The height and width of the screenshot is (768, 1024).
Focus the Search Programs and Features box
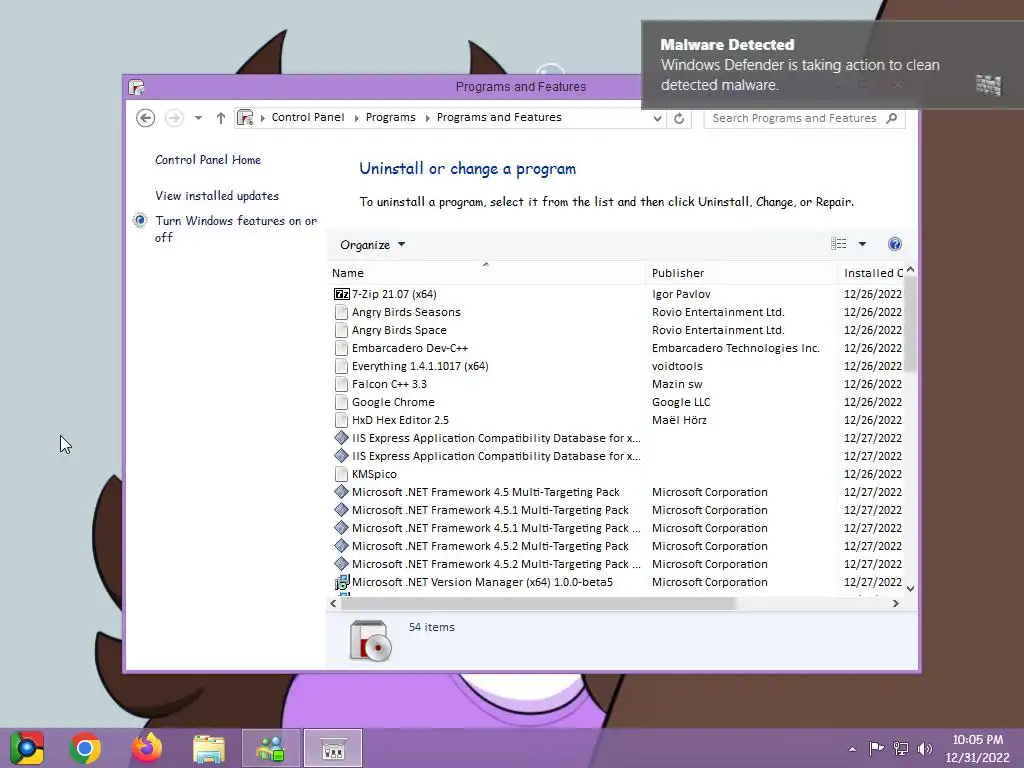[794, 118]
